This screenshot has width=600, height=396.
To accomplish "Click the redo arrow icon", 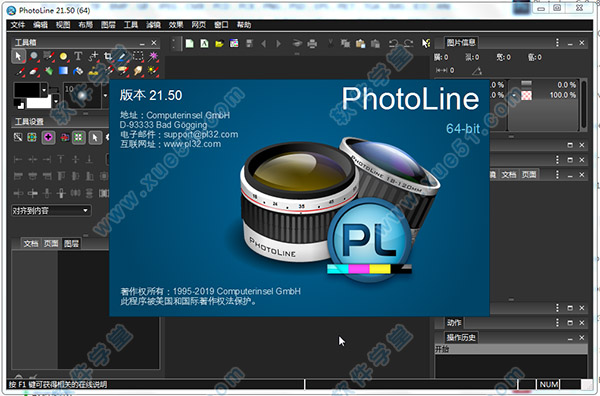I will click(408, 43).
